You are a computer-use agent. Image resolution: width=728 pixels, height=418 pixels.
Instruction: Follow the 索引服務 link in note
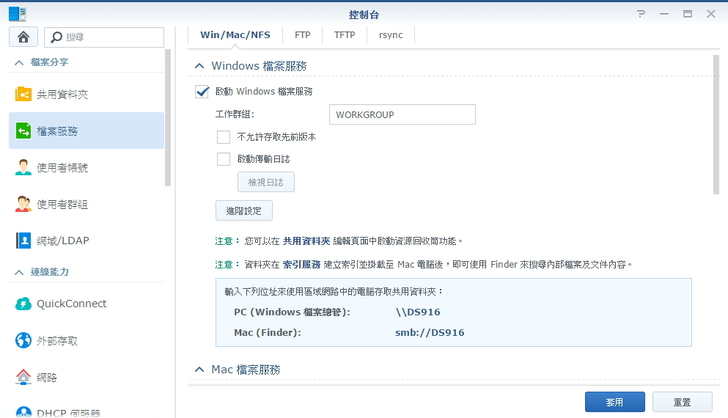(302, 265)
